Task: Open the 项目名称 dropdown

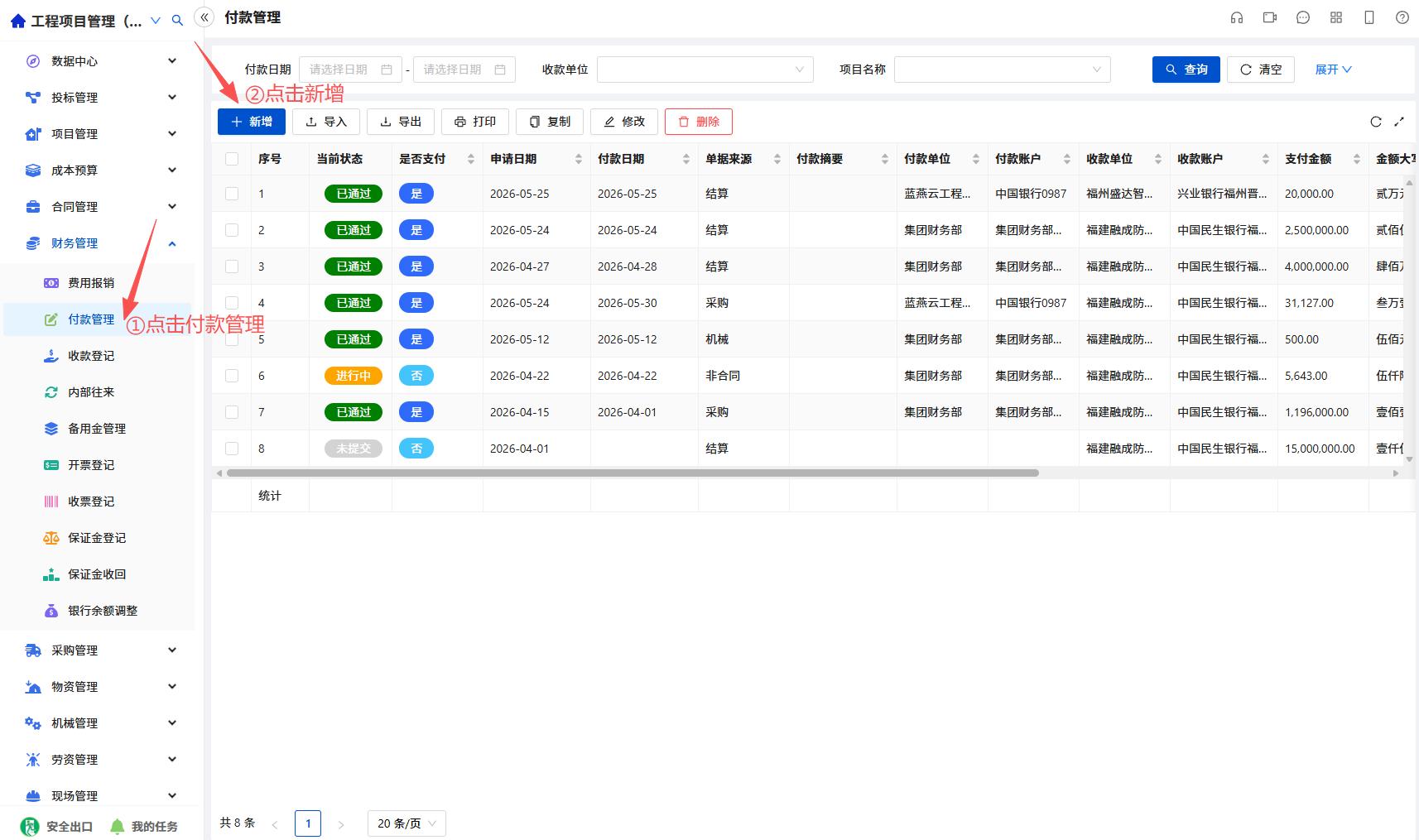Action: pyautogui.click(x=1003, y=70)
